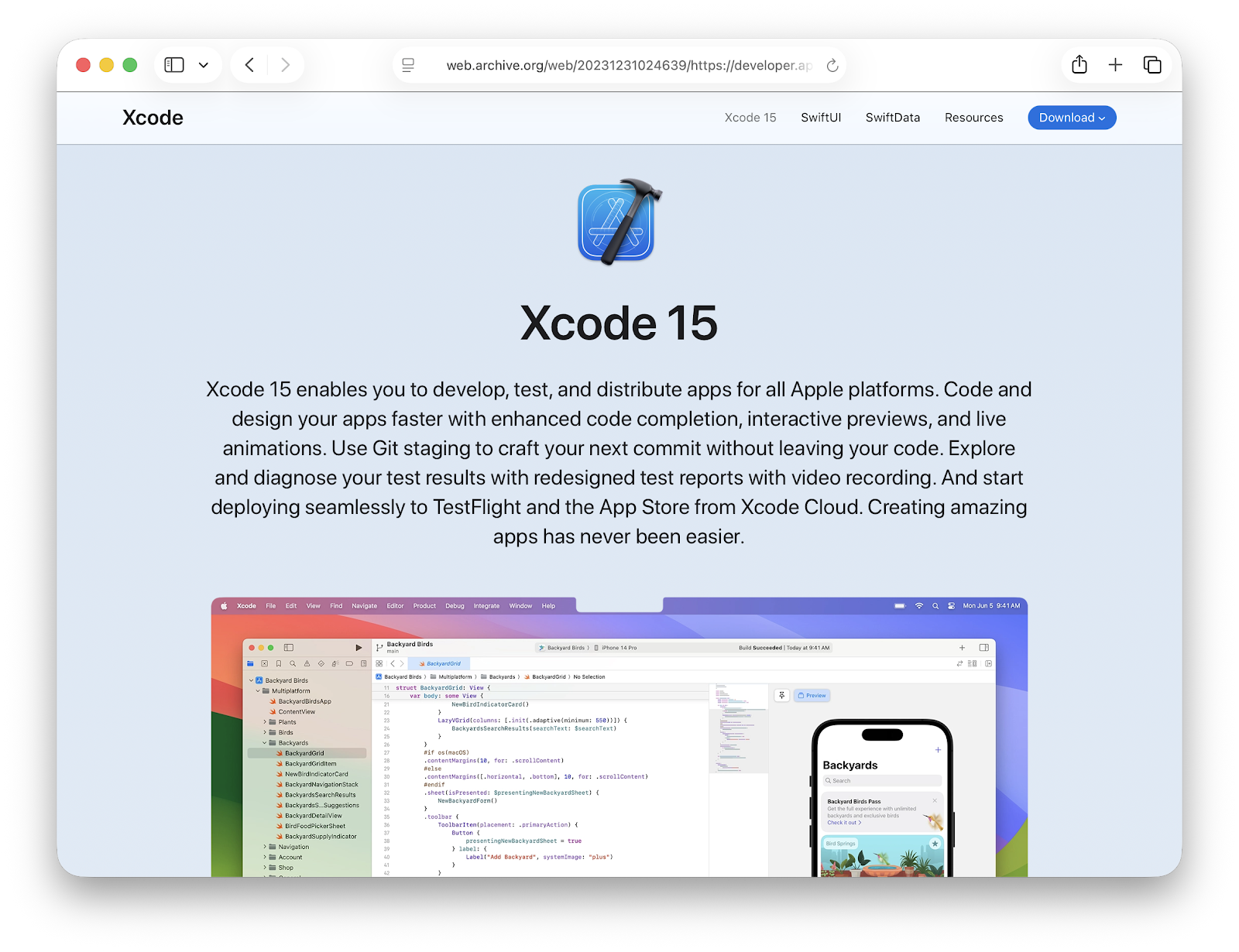Open the SwiftUI nav link

pyautogui.click(x=821, y=118)
